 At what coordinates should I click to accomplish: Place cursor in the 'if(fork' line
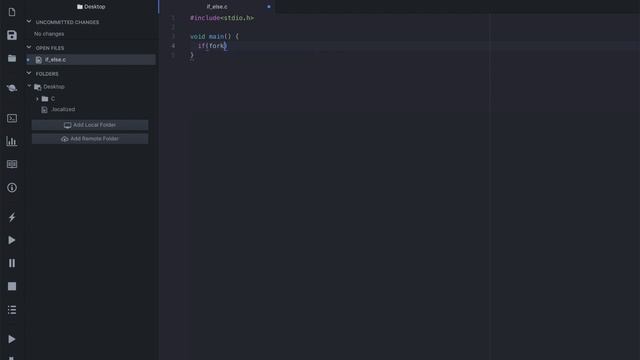(212, 46)
